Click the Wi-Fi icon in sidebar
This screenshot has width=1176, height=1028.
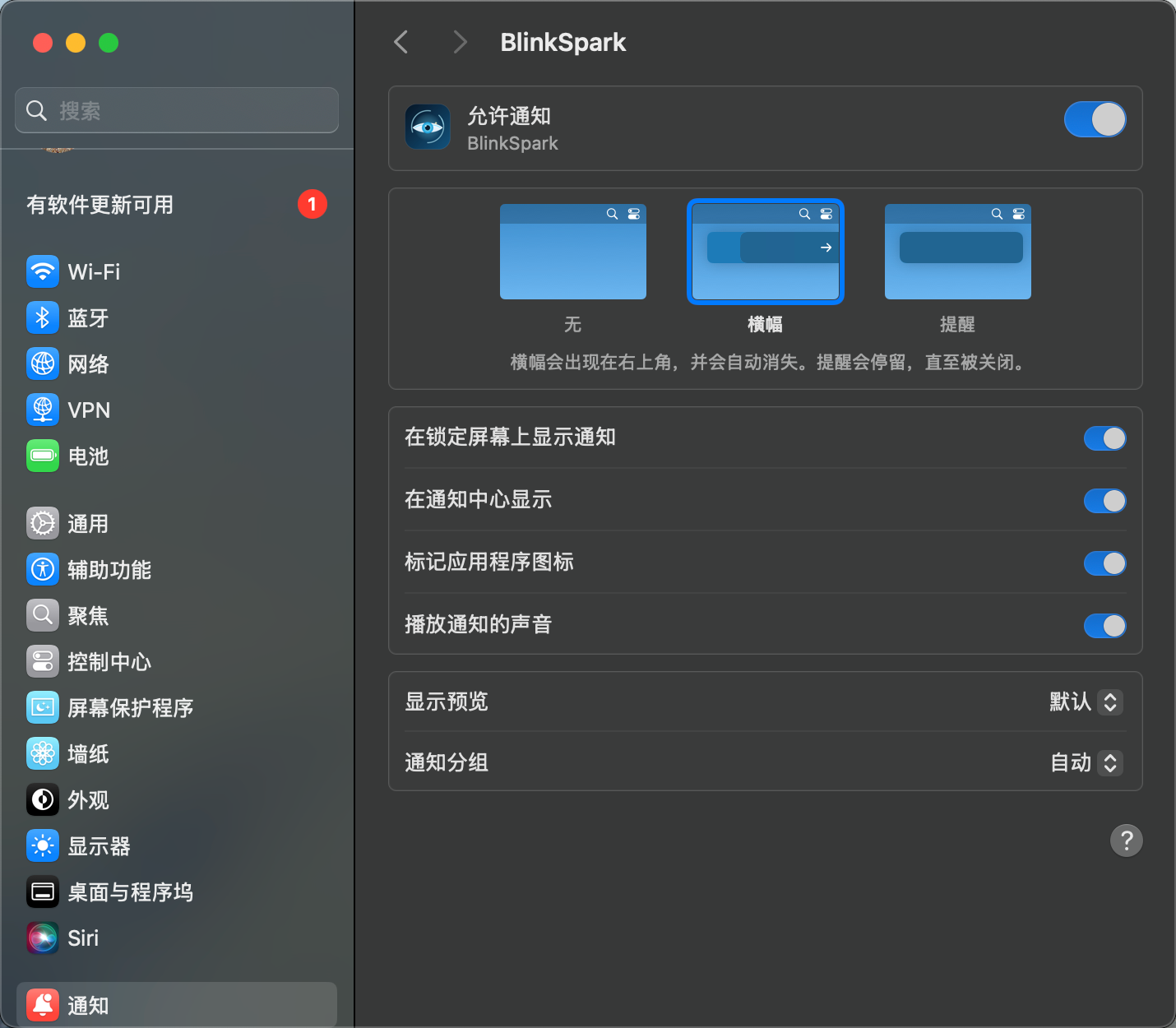tap(43, 271)
